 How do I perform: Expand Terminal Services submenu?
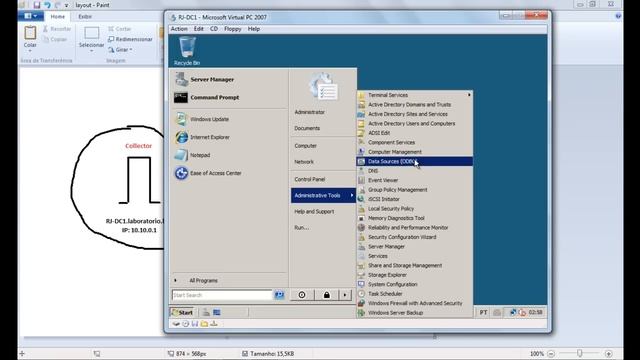click(415, 95)
